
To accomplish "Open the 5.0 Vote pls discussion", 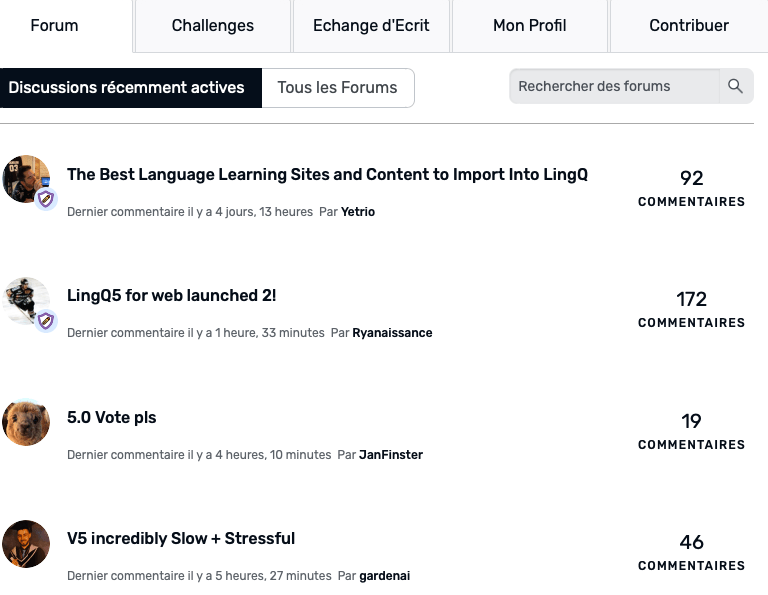I will click(x=112, y=418).
